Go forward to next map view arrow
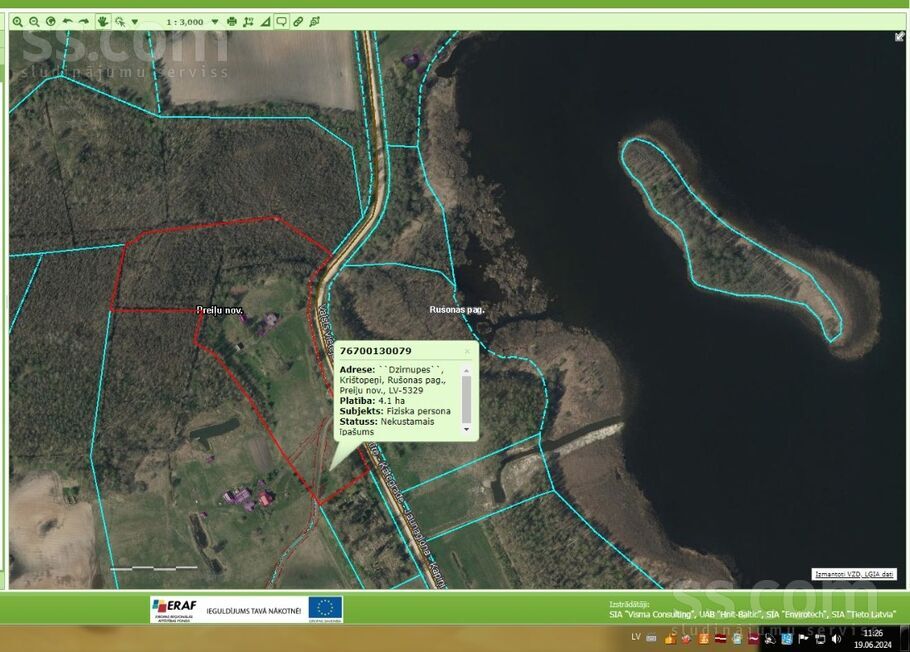 point(84,21)
